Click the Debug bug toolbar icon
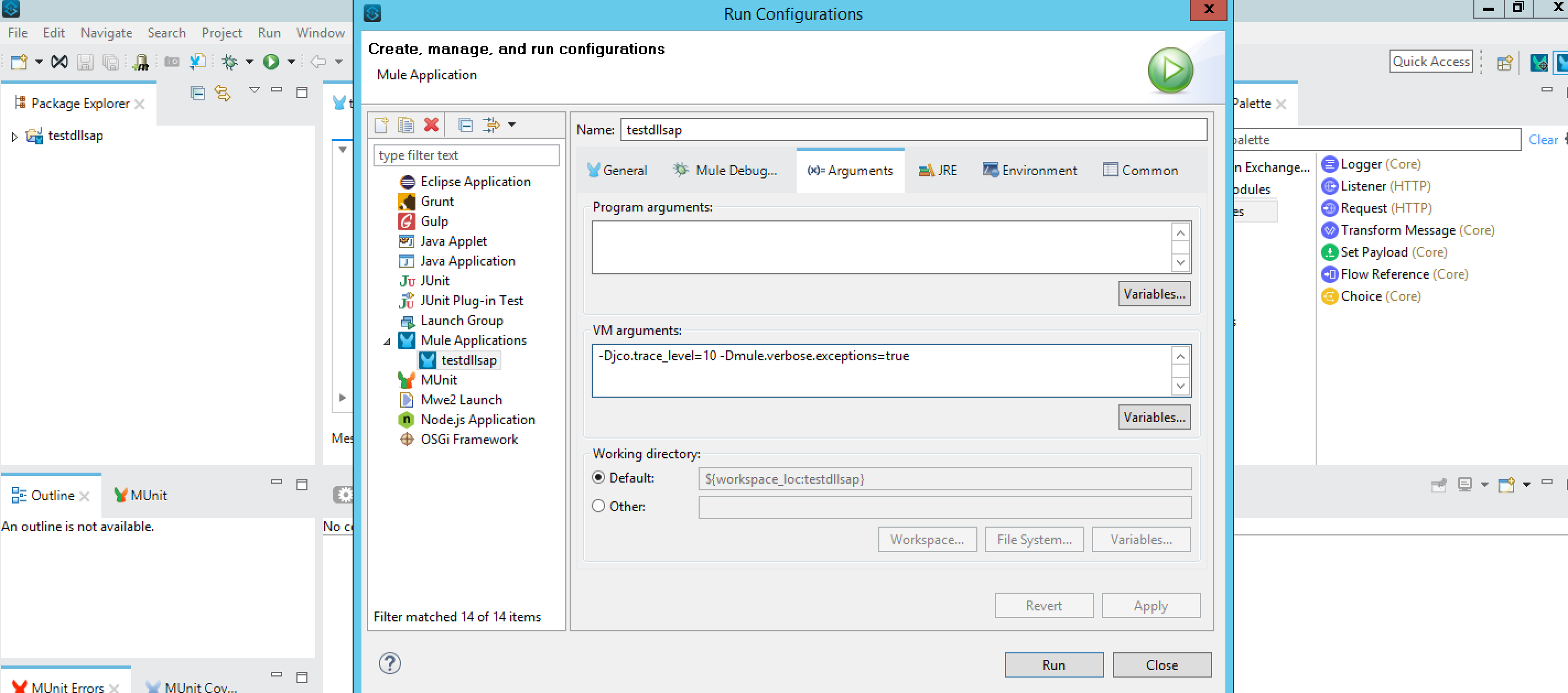 pyautogui.click(x=230, y=62)
